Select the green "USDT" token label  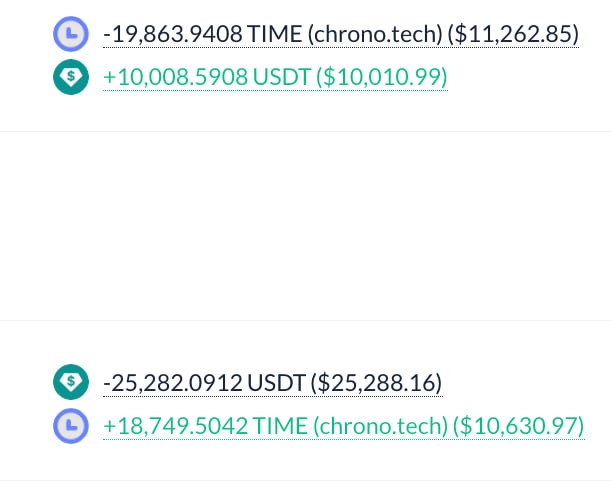click(x=281, y=77)
